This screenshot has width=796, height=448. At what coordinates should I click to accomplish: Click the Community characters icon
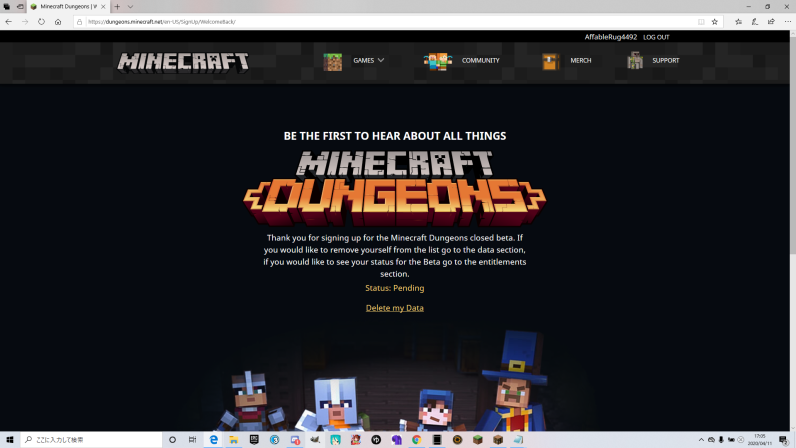point(437,61)
